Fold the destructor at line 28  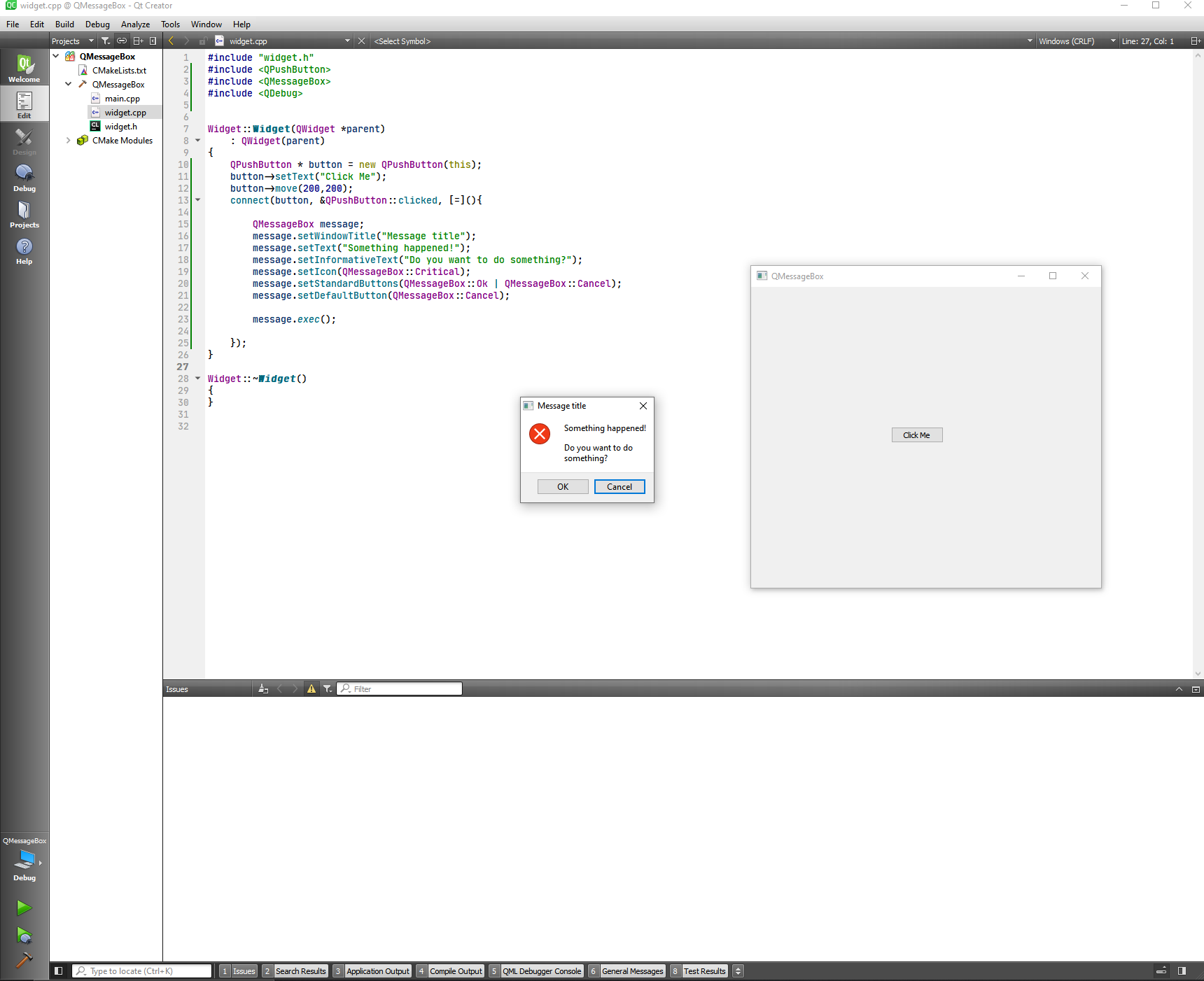[198, 379]
